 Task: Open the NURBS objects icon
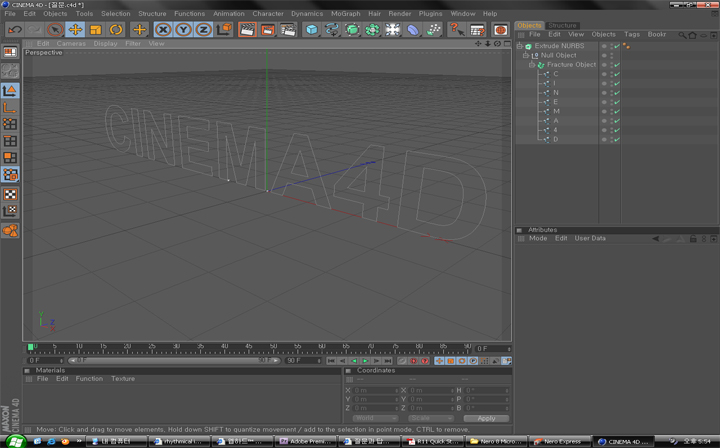tap(352, 30)
